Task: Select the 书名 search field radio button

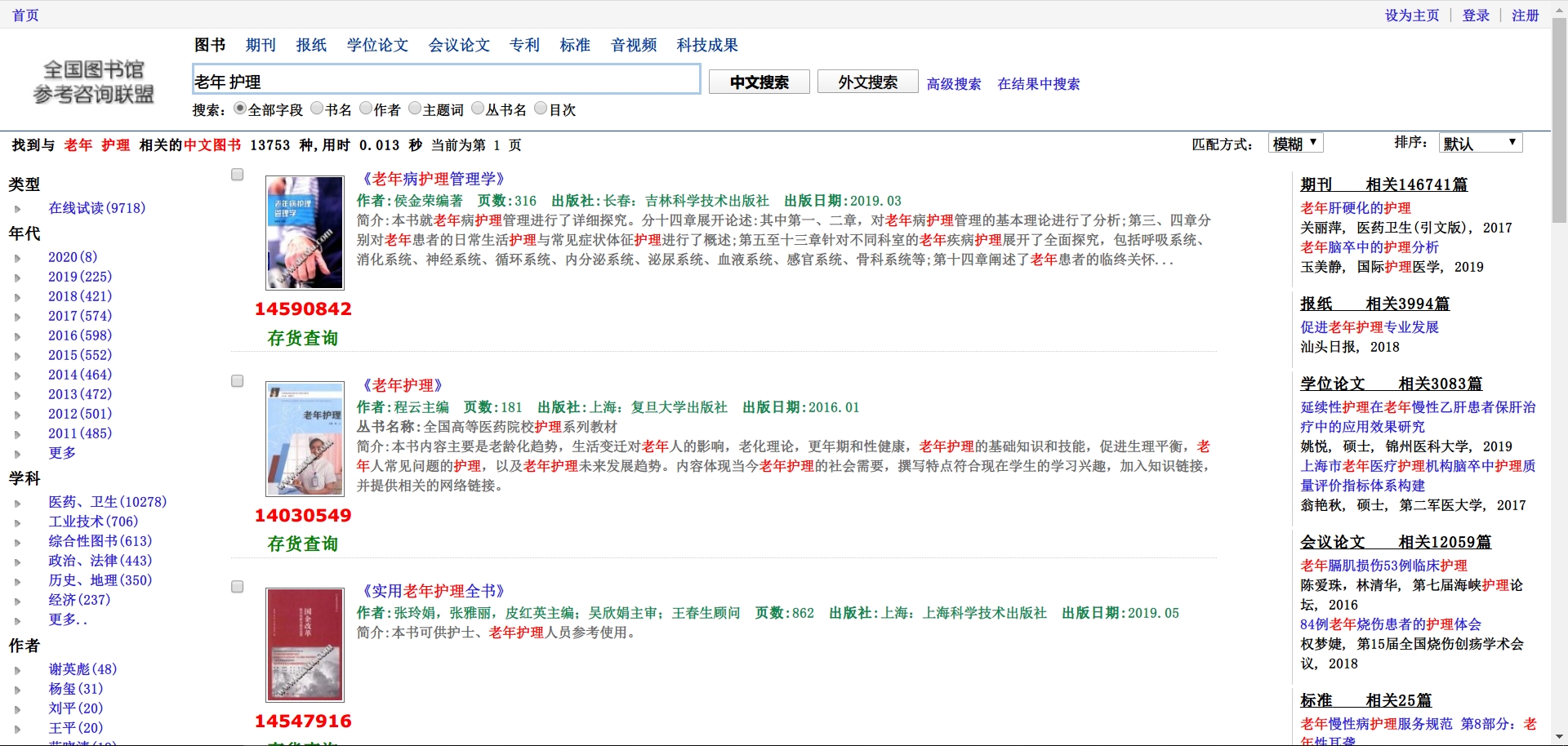Action: point(317,109)
